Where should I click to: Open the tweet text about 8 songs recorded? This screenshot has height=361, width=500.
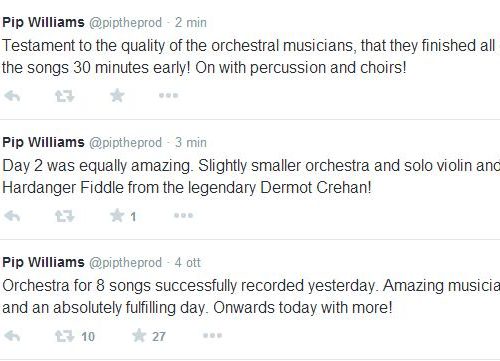[251, 296]
